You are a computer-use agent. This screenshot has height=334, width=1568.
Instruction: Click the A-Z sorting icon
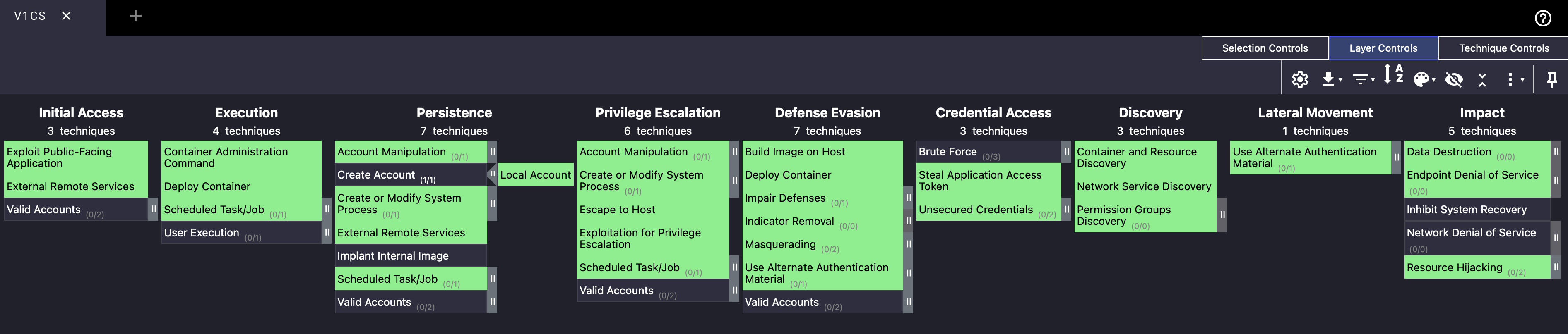pyautogui.click(x=1392, y=74)
